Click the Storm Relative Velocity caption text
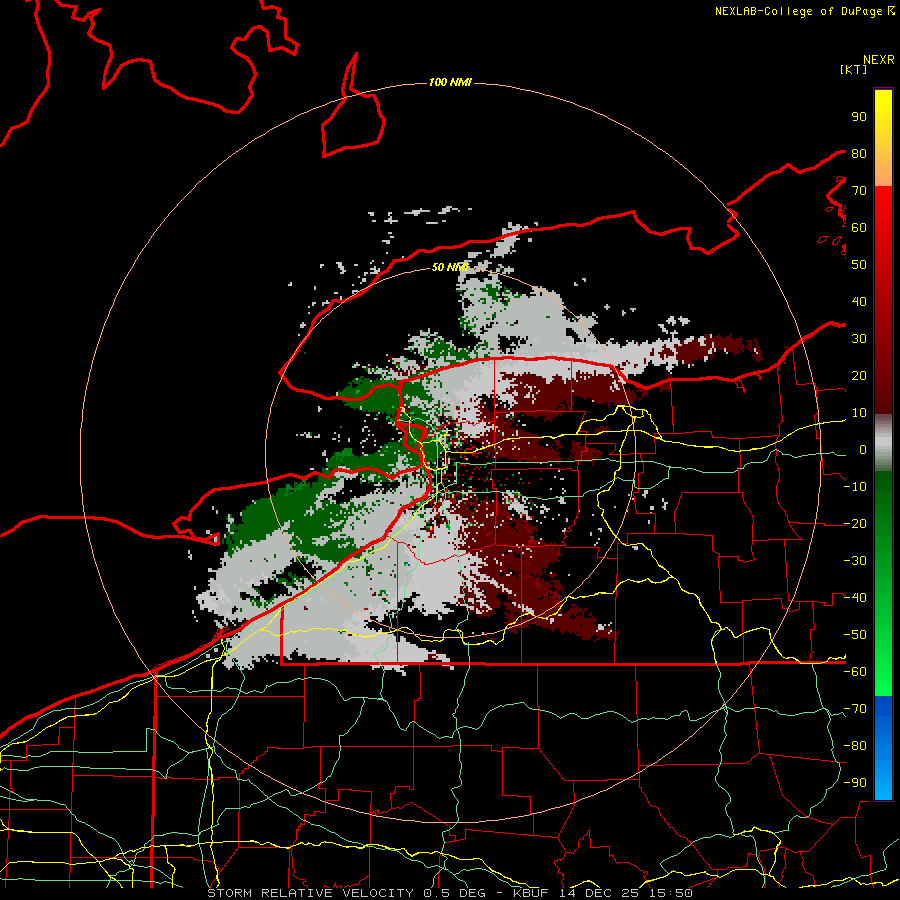Viewport: 900px width, 900px height. (450, 893)
